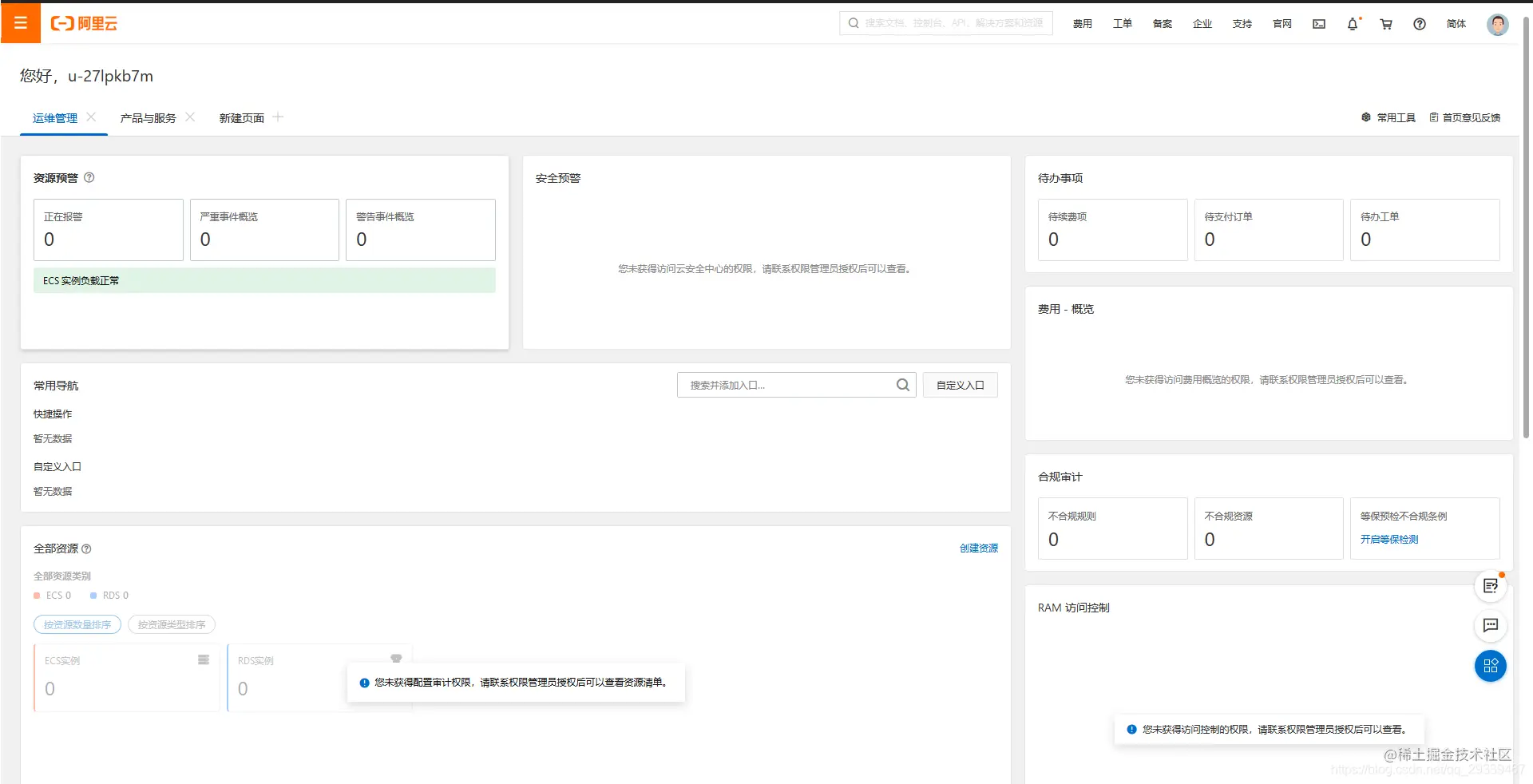Click the page vertical scrollbar

tap(1526, 228)
